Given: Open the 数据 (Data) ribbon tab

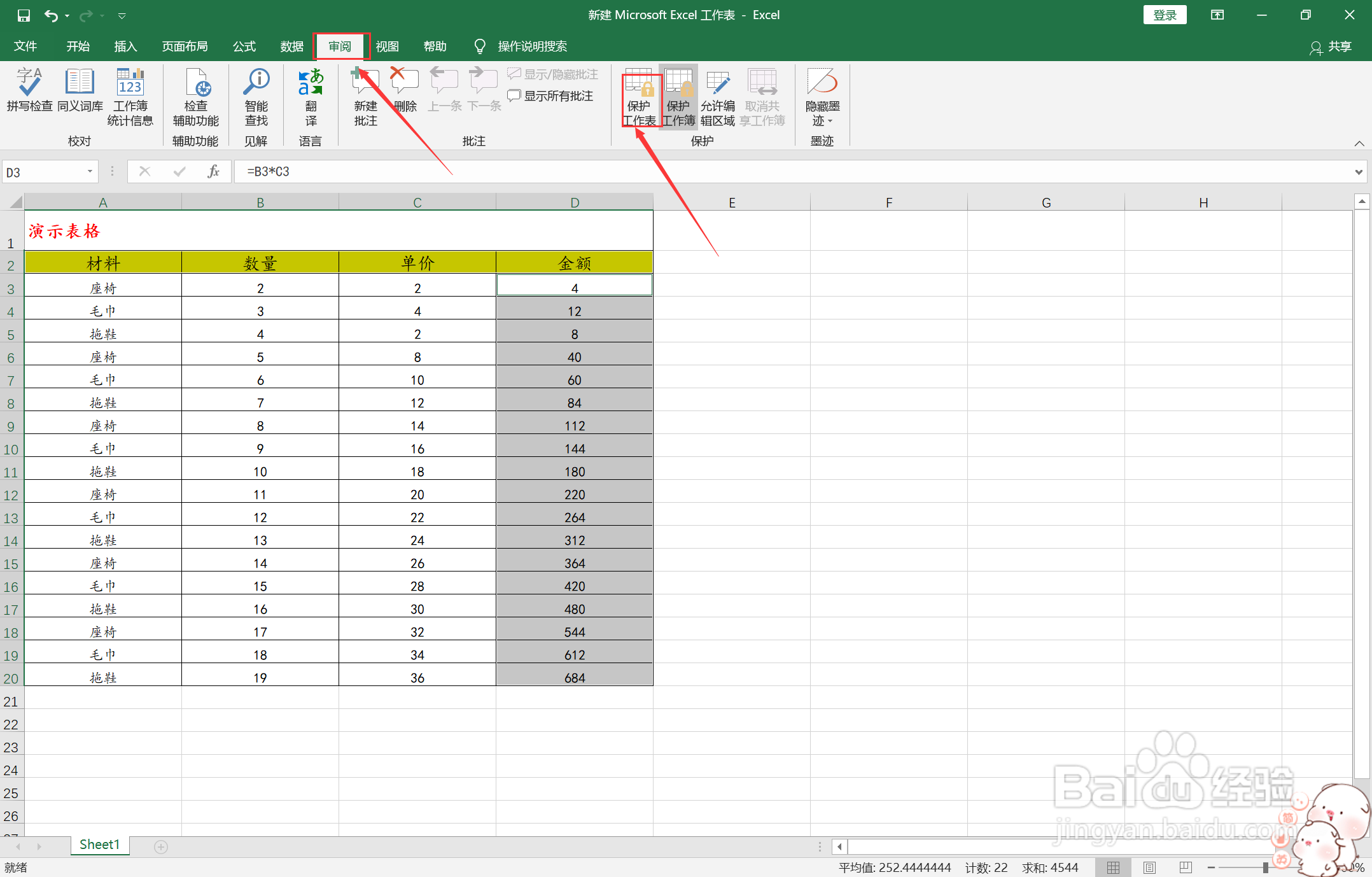Looking at the screenshot, I should point(292,46).
